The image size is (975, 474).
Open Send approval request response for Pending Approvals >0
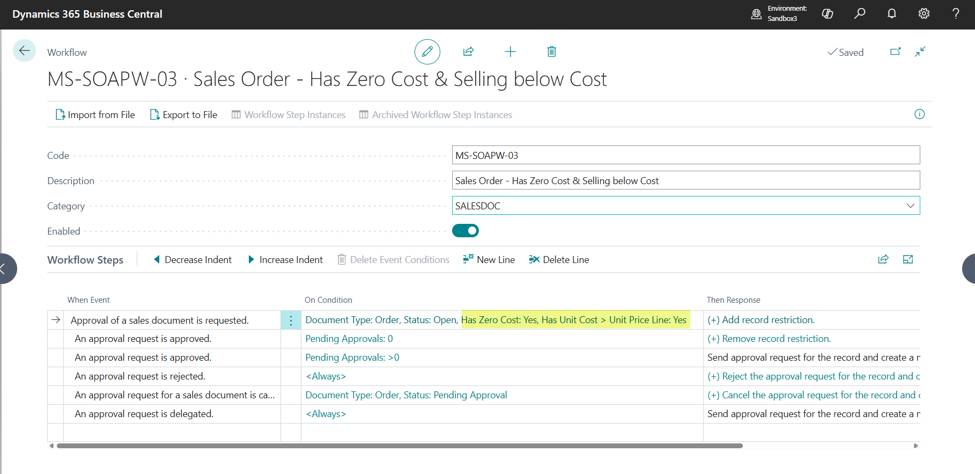(x=813, y=358)
